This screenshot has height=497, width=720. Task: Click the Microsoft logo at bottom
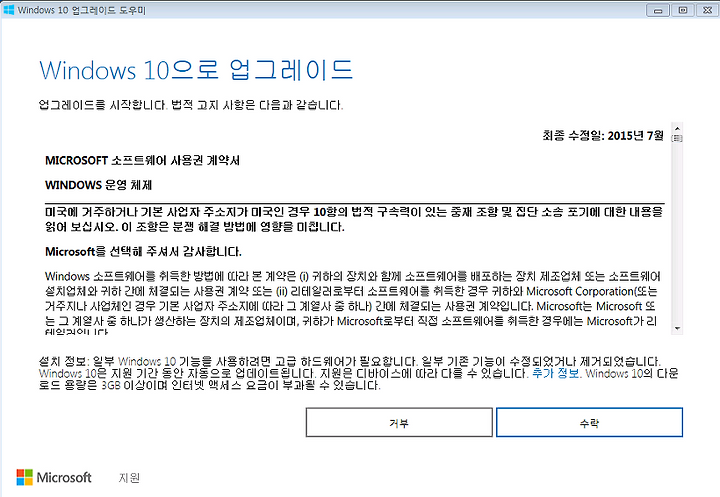pyautogui.click(x=54, y=477)
